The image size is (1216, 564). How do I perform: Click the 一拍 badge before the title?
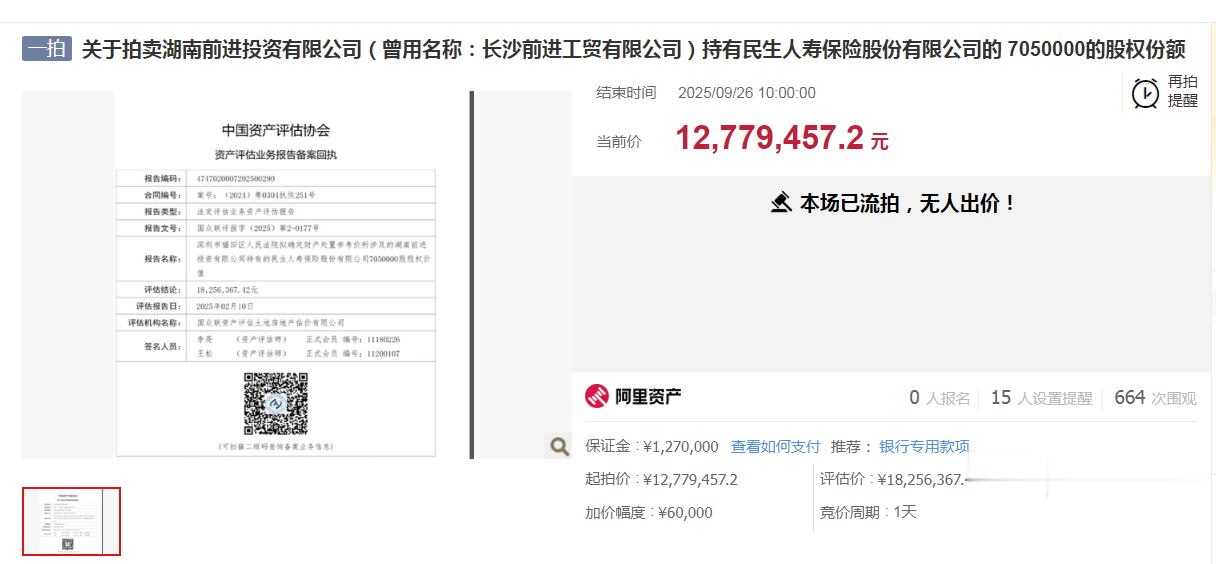pyautogui.click(x=47, y=49)
